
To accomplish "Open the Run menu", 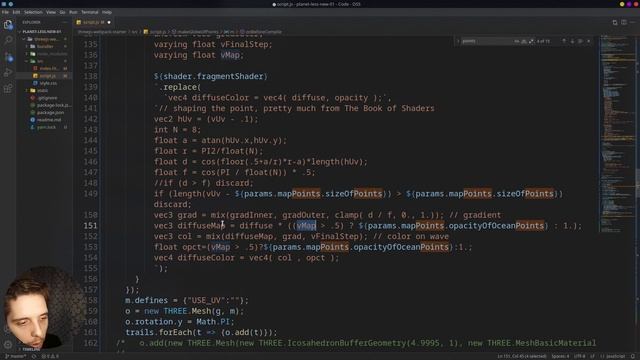I will [73, 12].
